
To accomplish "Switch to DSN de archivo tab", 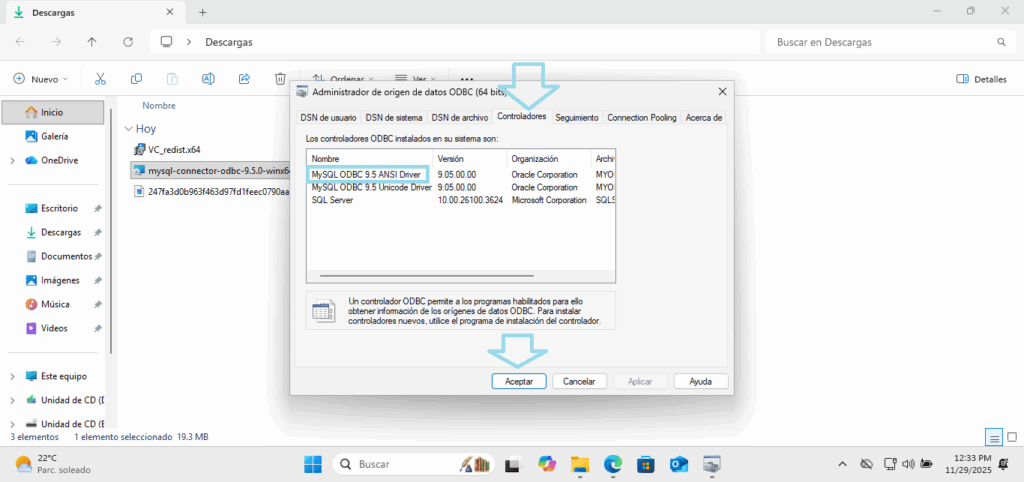I will [460, 118].
